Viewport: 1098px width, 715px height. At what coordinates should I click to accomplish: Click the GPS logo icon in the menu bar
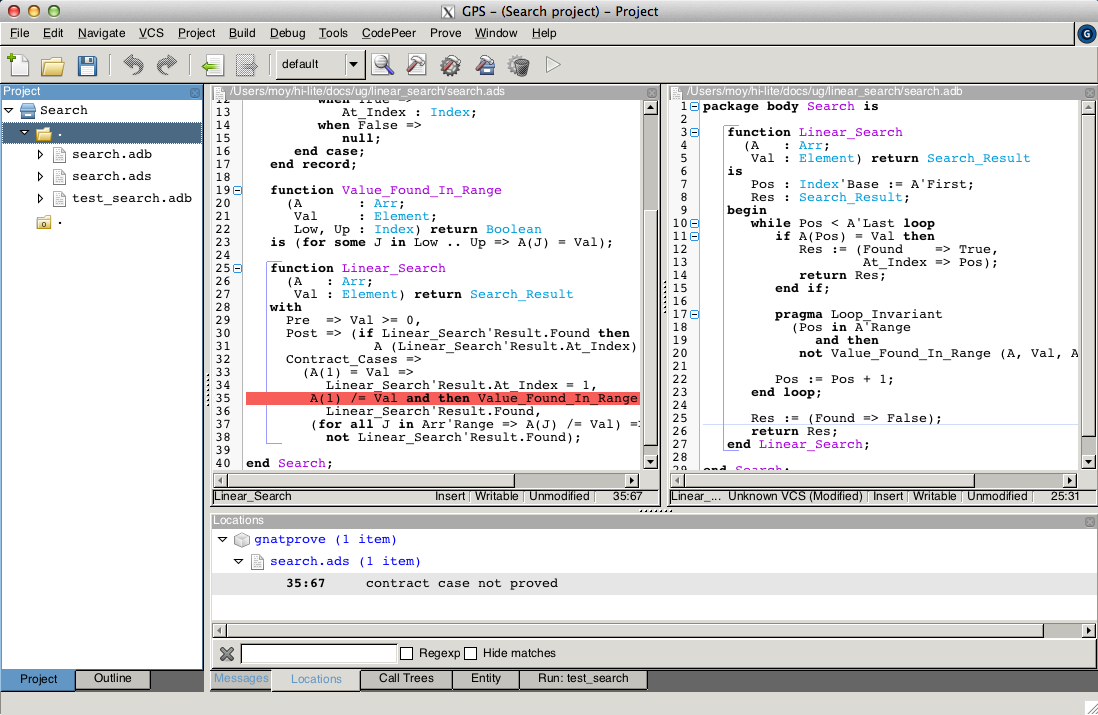(x=1087, y=34)
